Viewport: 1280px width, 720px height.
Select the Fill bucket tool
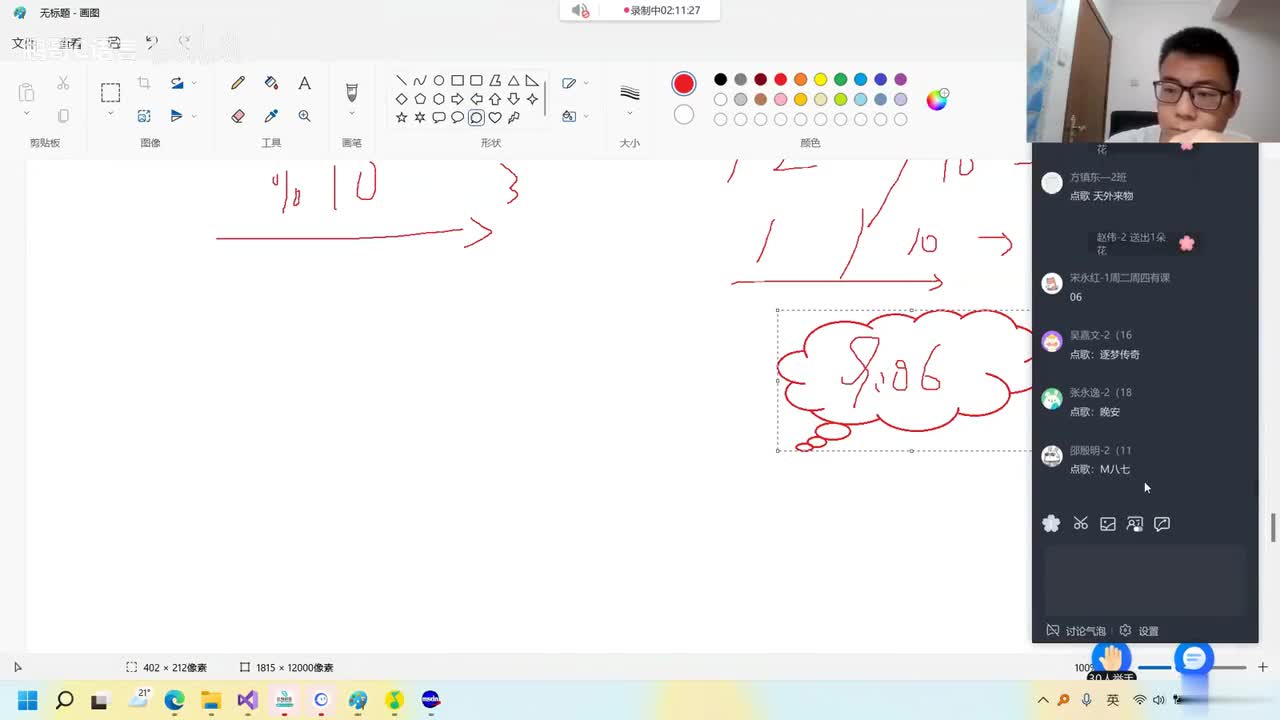pos(271,84)
